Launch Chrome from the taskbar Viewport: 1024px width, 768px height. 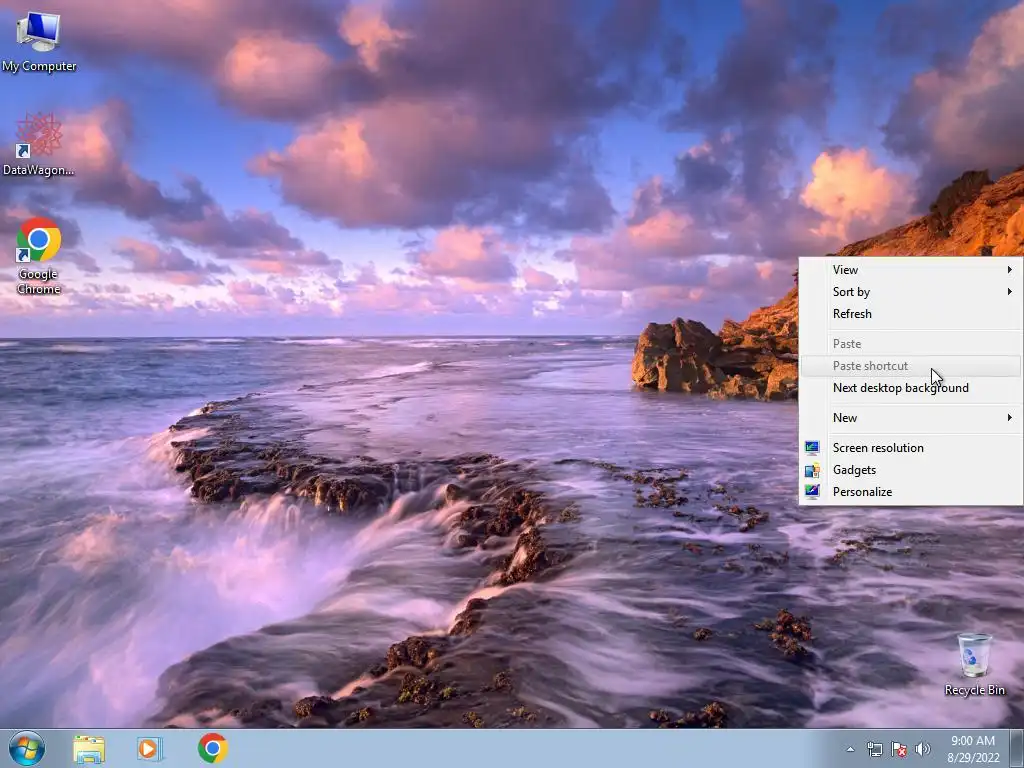pyautogui.click(x=213, y=748)
